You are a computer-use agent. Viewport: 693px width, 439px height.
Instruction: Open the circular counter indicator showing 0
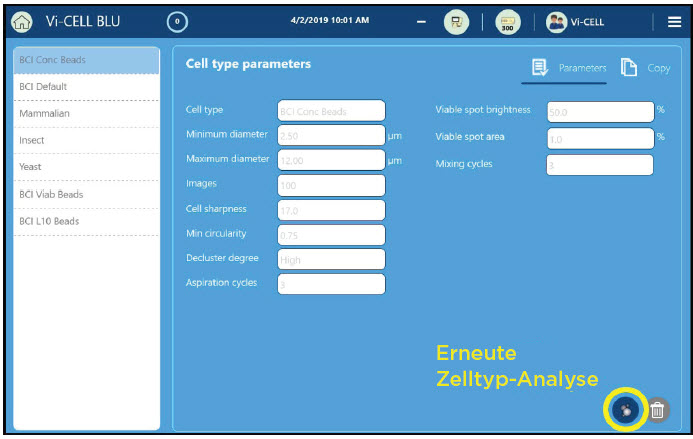pos(177,21)
